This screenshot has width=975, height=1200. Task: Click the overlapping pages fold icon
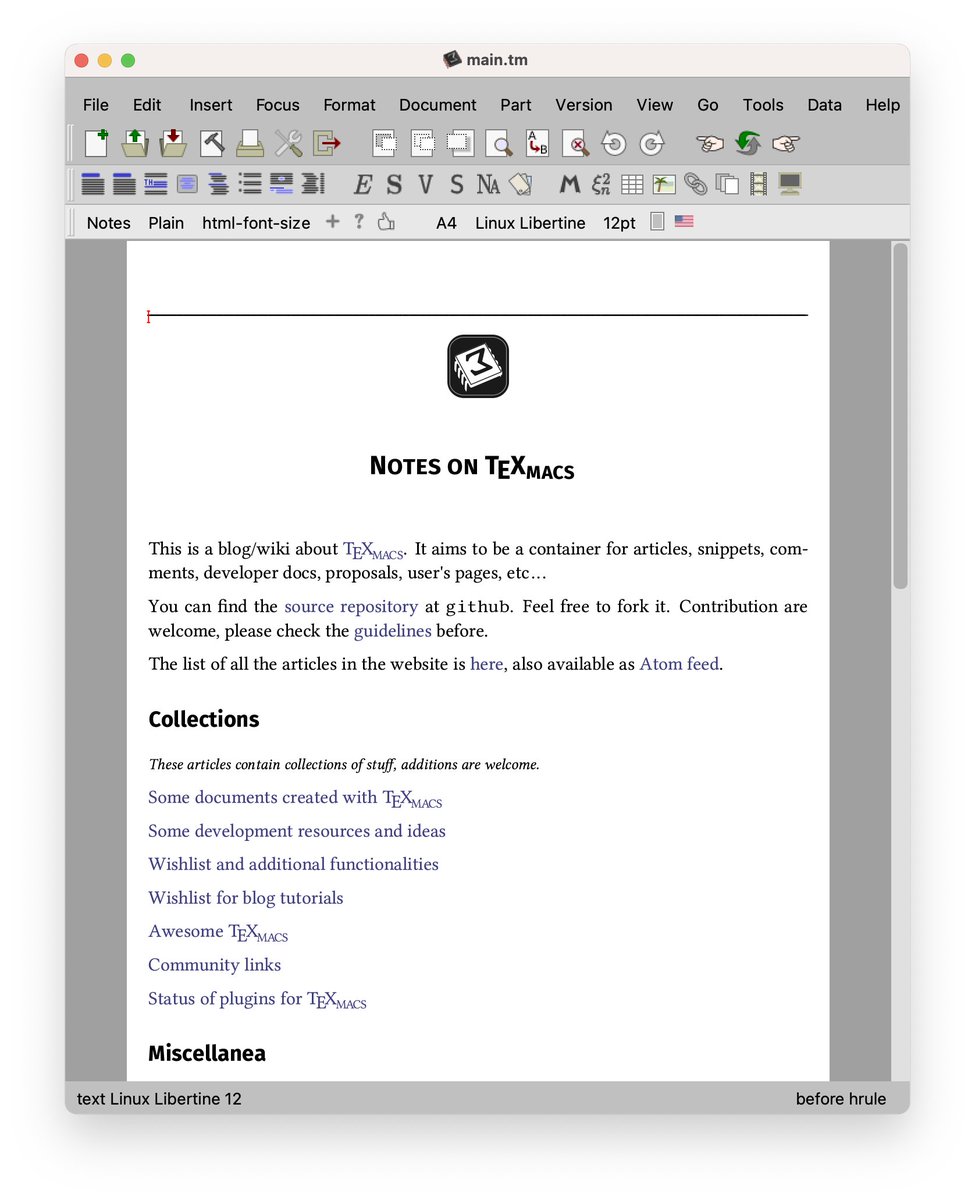point(727,184)
